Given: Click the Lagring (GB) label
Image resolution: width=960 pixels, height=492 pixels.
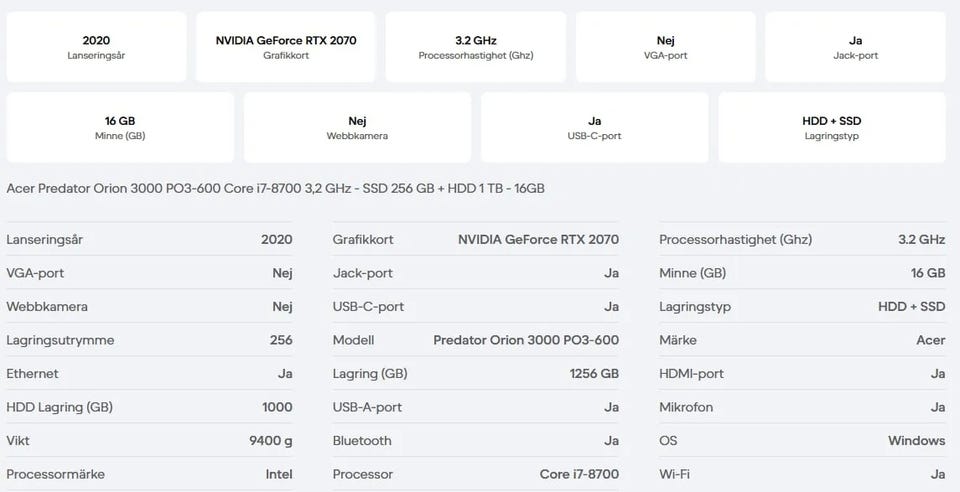Looking at the screenshot, I should click(x=370, y=373).
